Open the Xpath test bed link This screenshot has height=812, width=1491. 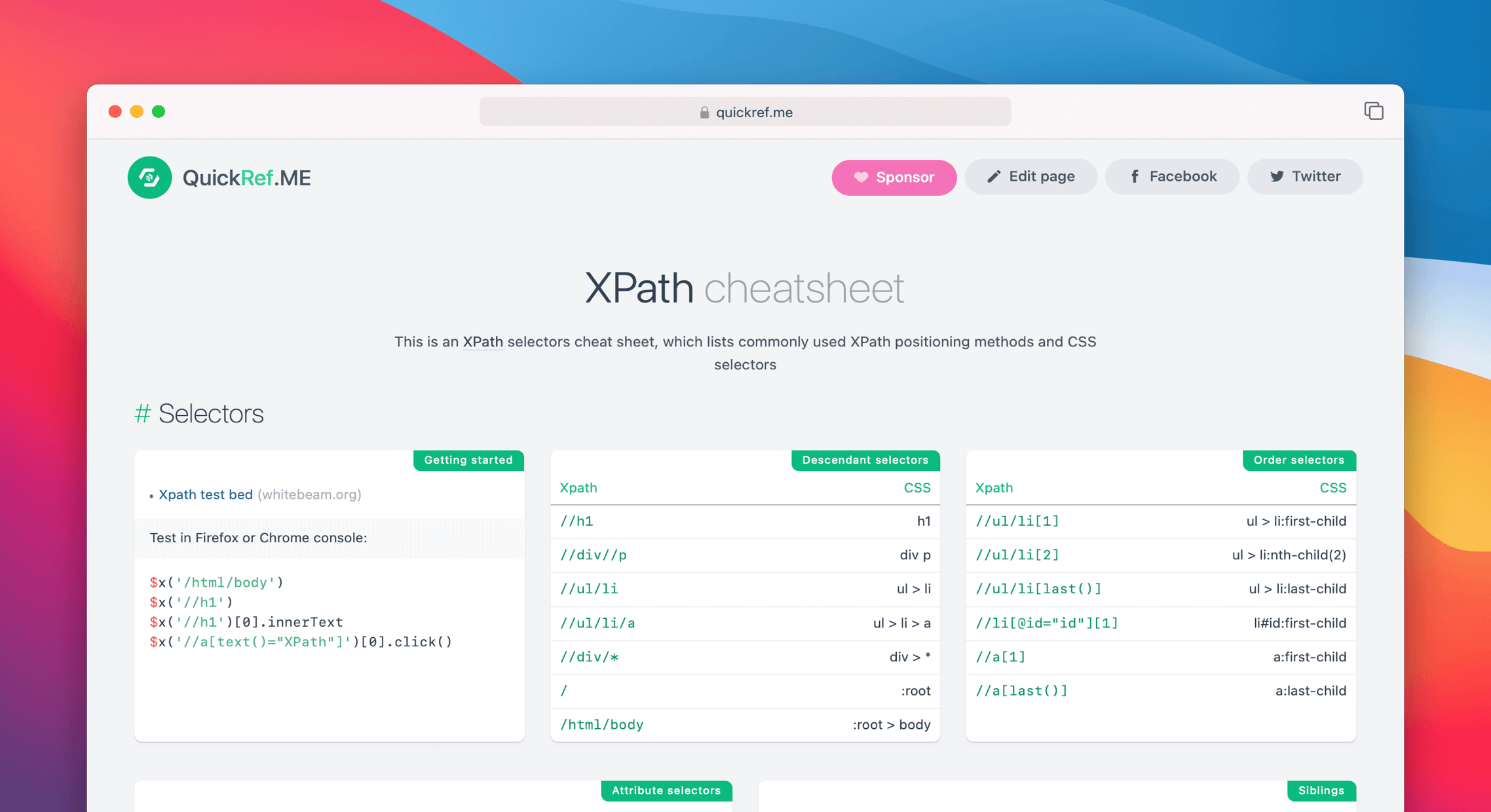point(206,494)
